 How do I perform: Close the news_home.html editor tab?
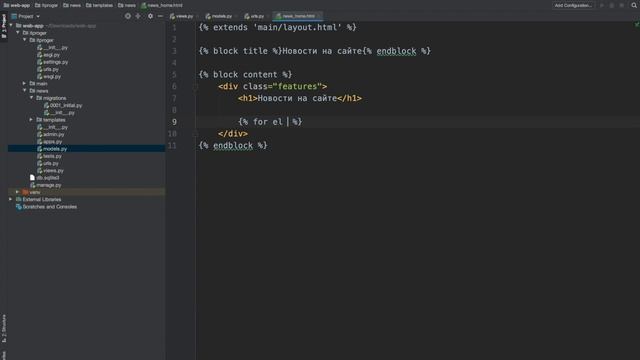[319, 16]
